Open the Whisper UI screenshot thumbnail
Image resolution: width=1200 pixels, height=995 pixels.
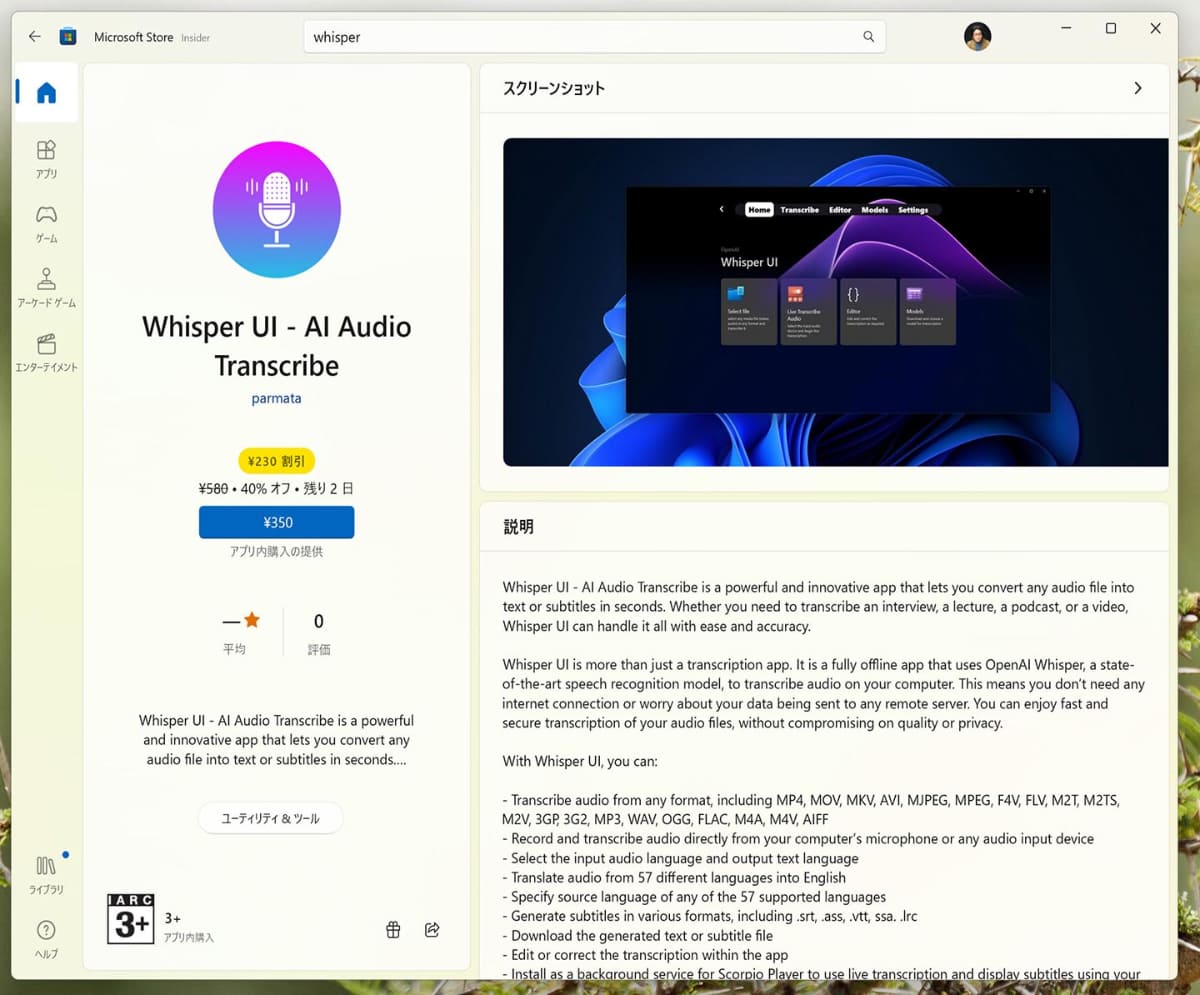(x=835, y=301)
